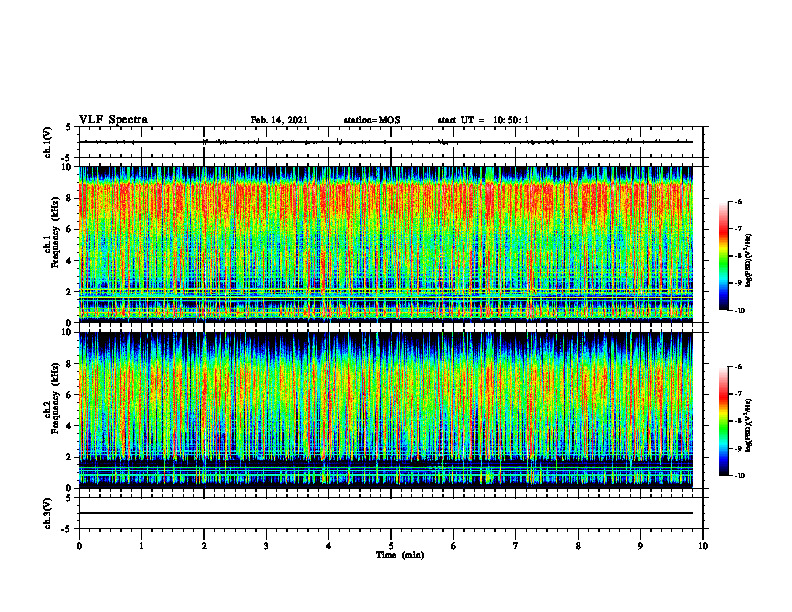The height and width of the screenshot is (612, 792).
Task: Click the "-10" label on ch.1 colorbar
Action: tap(739, 311)
